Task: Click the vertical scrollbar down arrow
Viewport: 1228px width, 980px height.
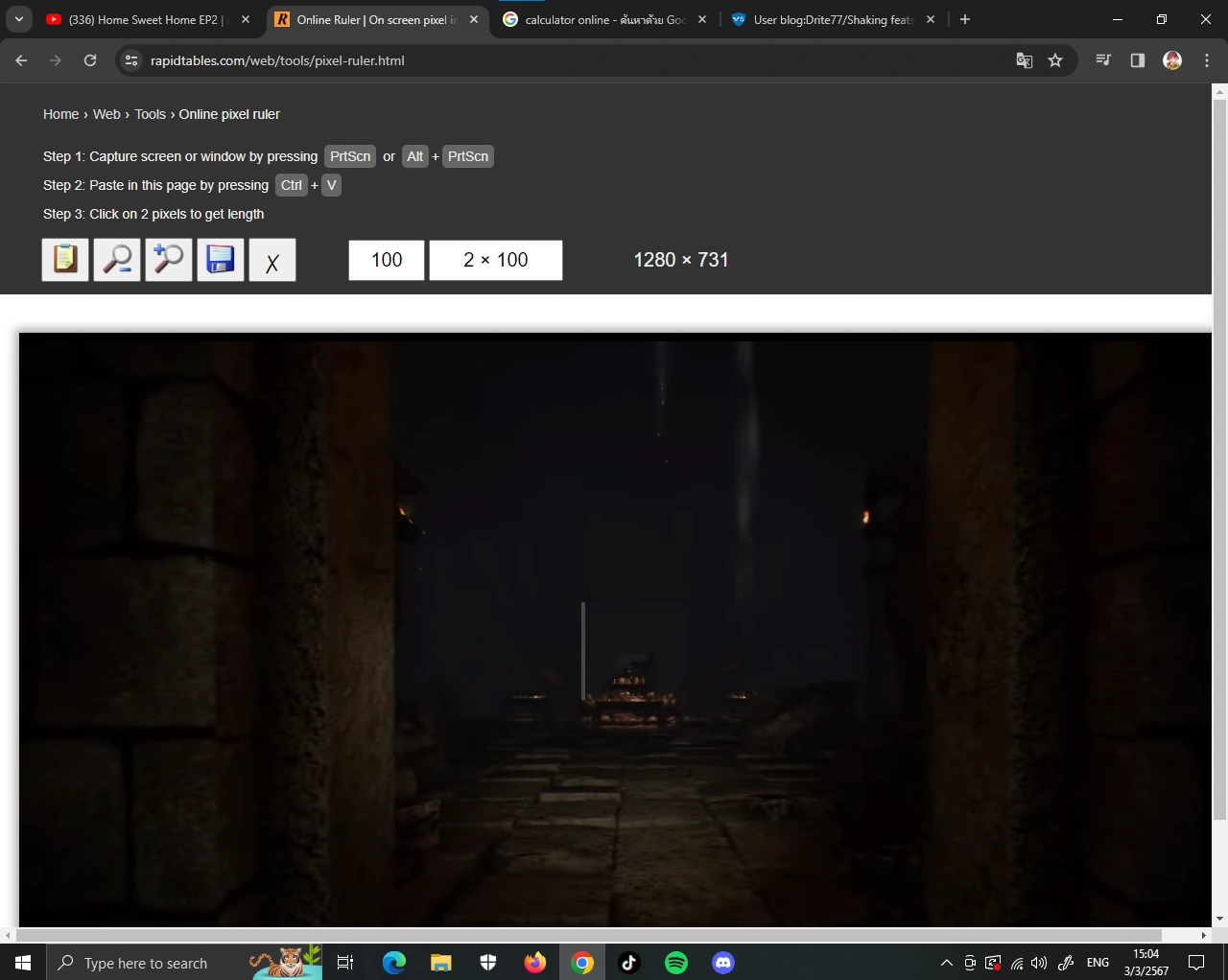Action: (x=1219, y=919)
